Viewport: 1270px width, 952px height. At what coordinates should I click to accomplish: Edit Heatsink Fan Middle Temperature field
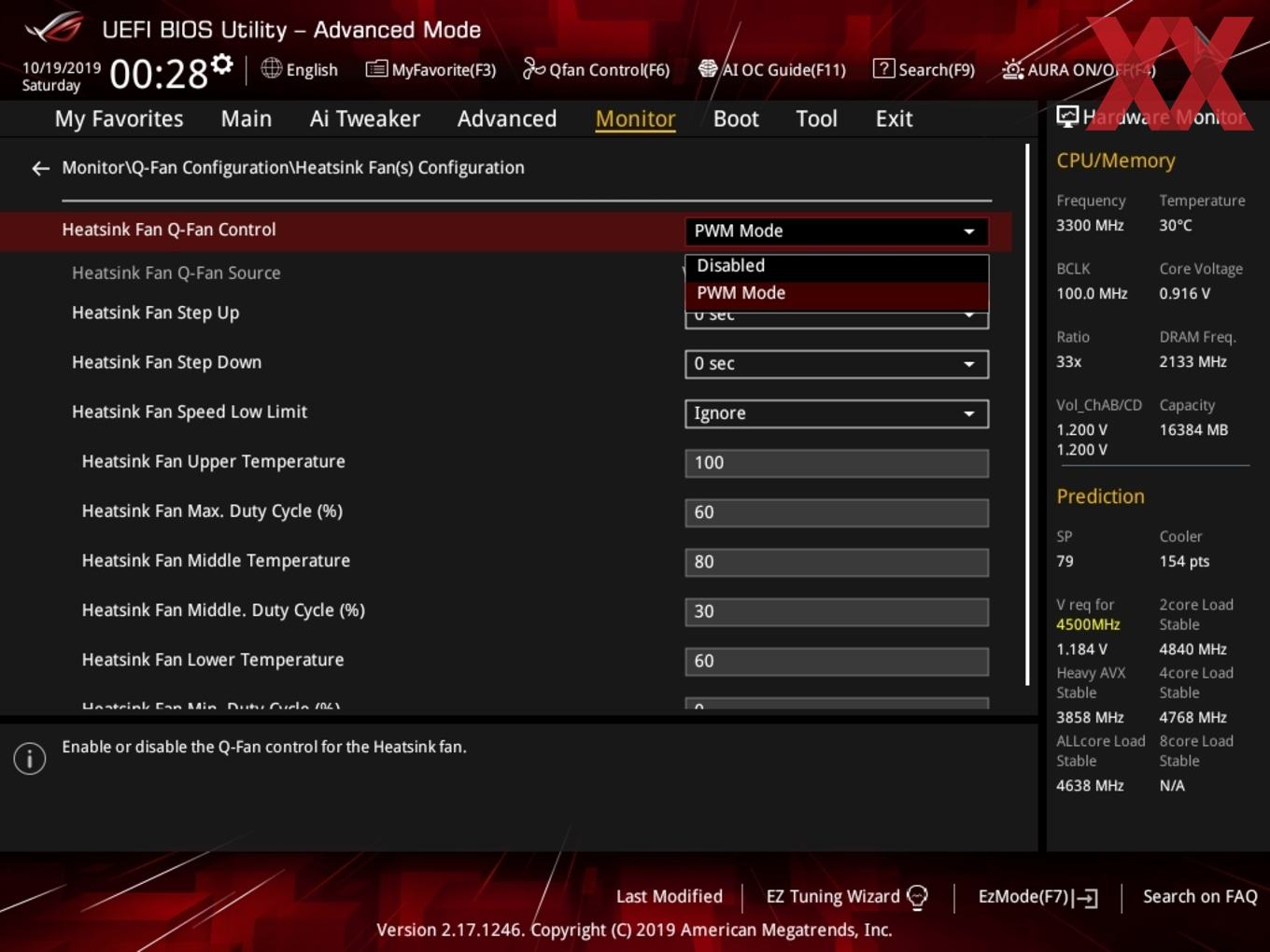click(837, 562)
